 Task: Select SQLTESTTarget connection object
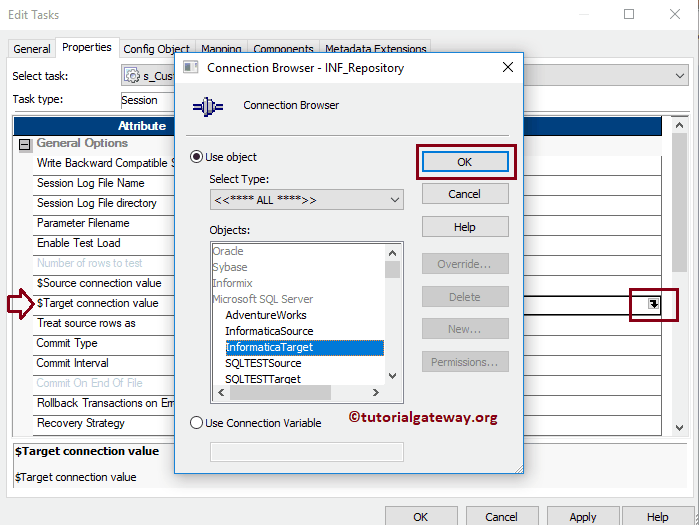coord(263,379)
